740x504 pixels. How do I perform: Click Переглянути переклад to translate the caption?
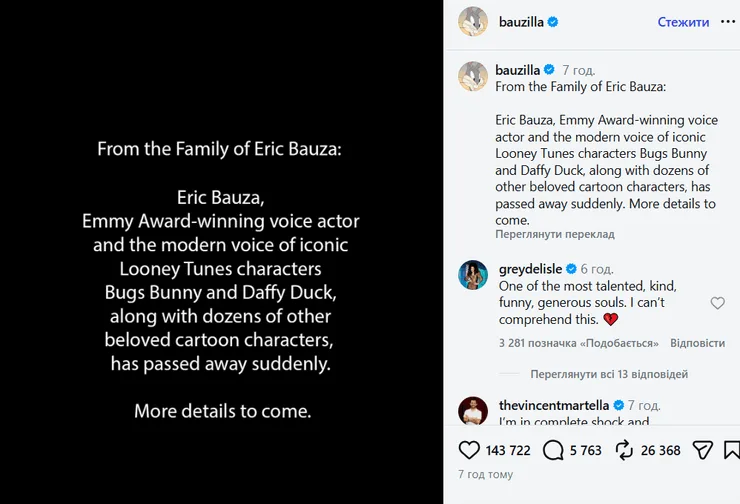(555, 234)
